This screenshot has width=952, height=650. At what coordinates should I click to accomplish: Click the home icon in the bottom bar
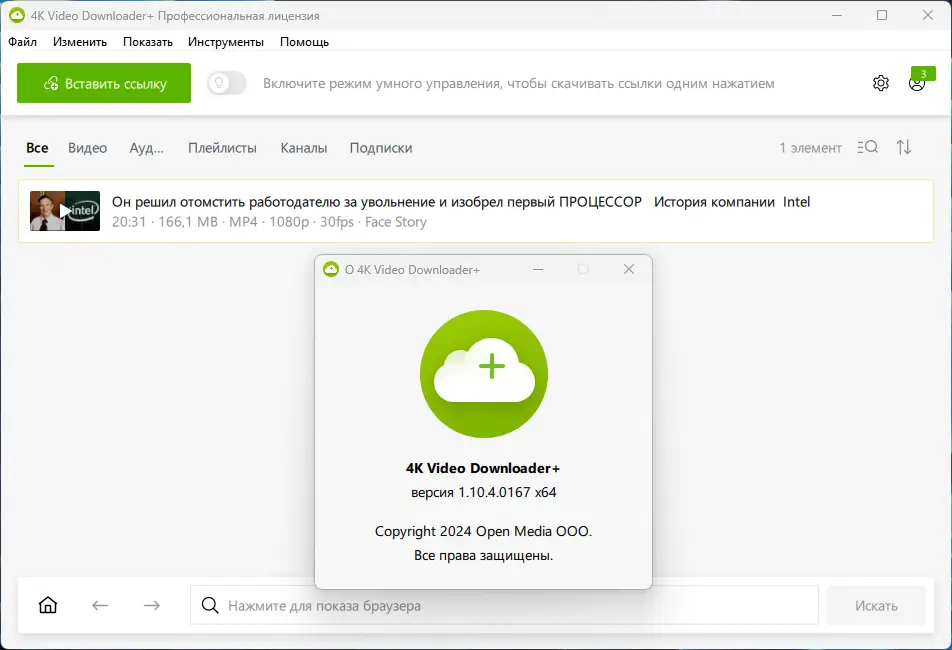47,605
